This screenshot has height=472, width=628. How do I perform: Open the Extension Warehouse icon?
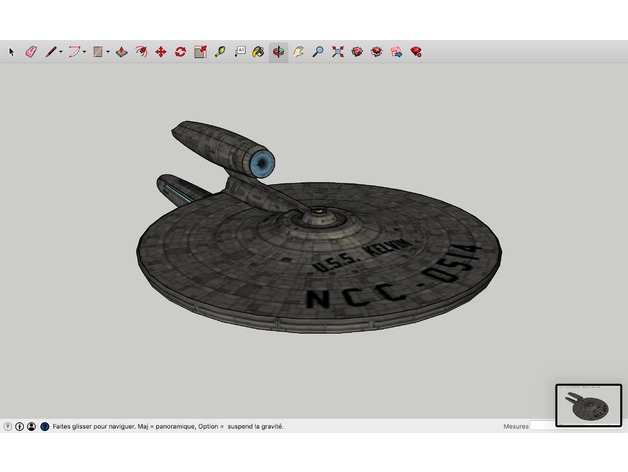(x=376, y=52)
